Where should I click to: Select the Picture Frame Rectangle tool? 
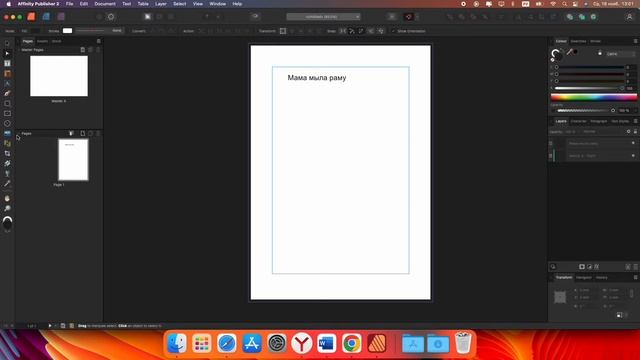pyautogui.click(x=7, y=113)
